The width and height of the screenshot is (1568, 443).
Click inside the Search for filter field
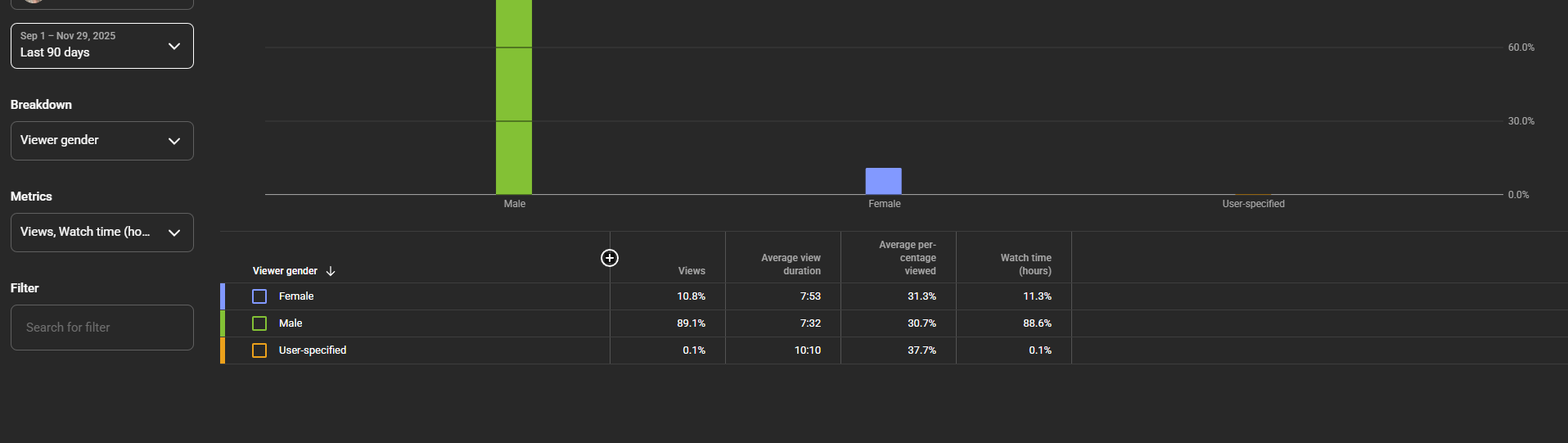tap(102, 328)
